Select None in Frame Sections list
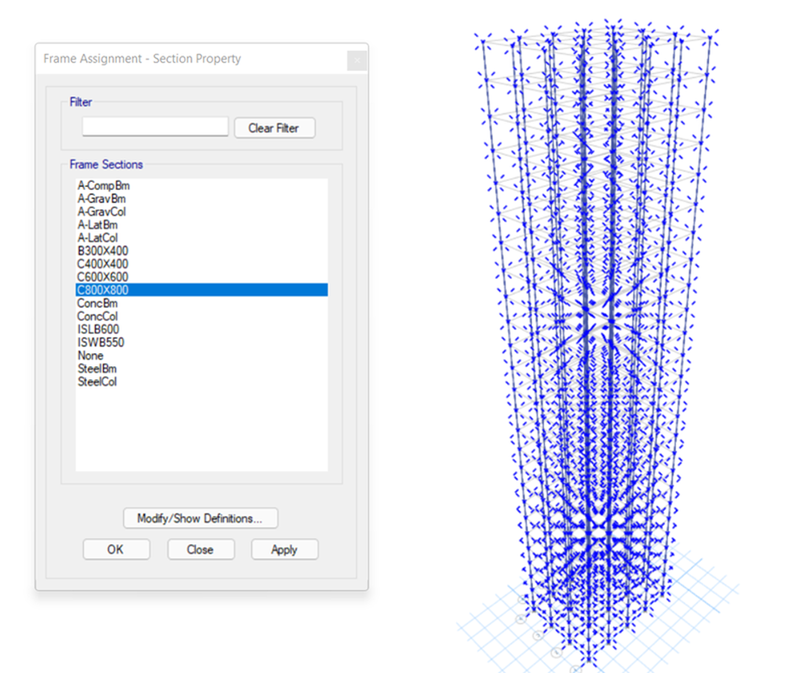 coord(202,356)
